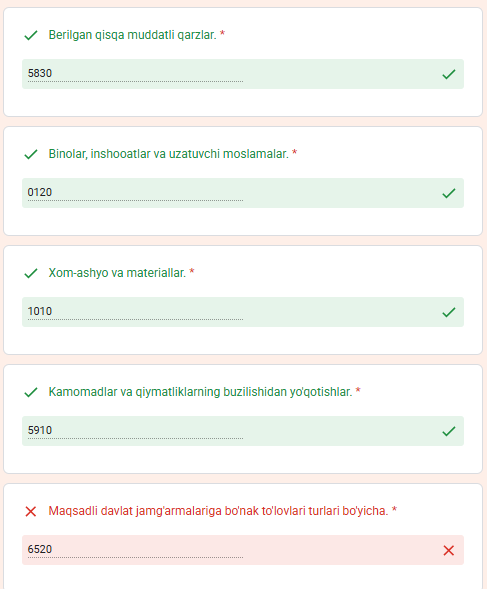Screen dimensions: 487x589
Task: Click the Kamomadlar va qiymatliklarning question title
Action: (200, 392)
